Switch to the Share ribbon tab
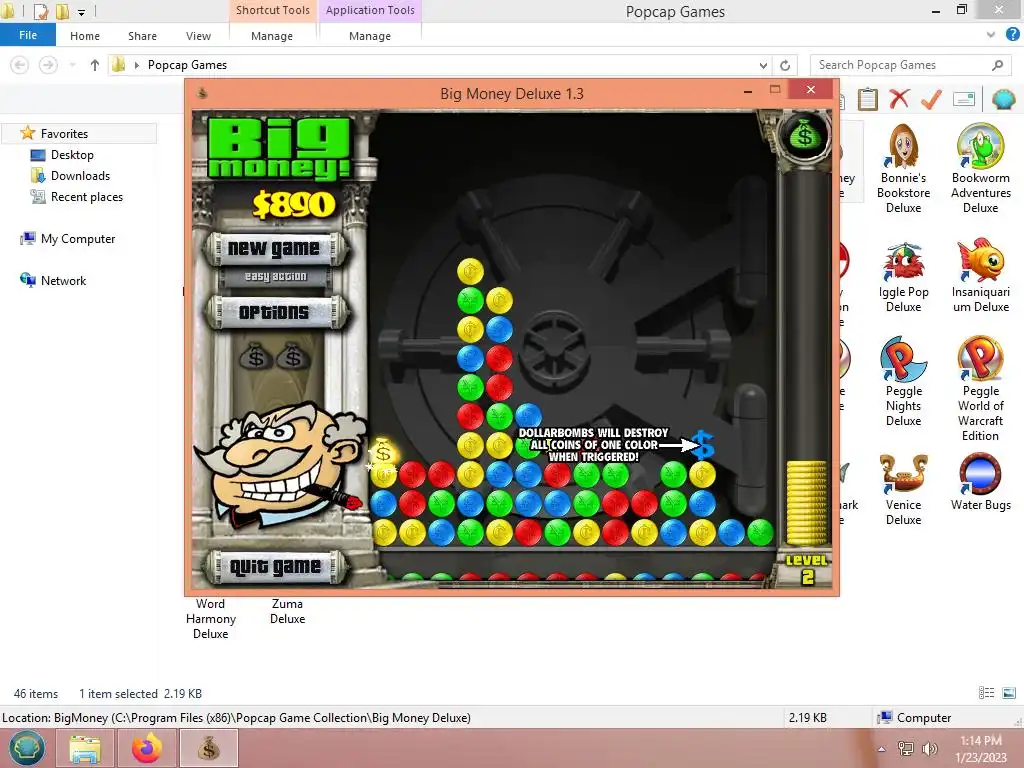The height and width of the screenshot is (768, 1024). tap(142, 36)
